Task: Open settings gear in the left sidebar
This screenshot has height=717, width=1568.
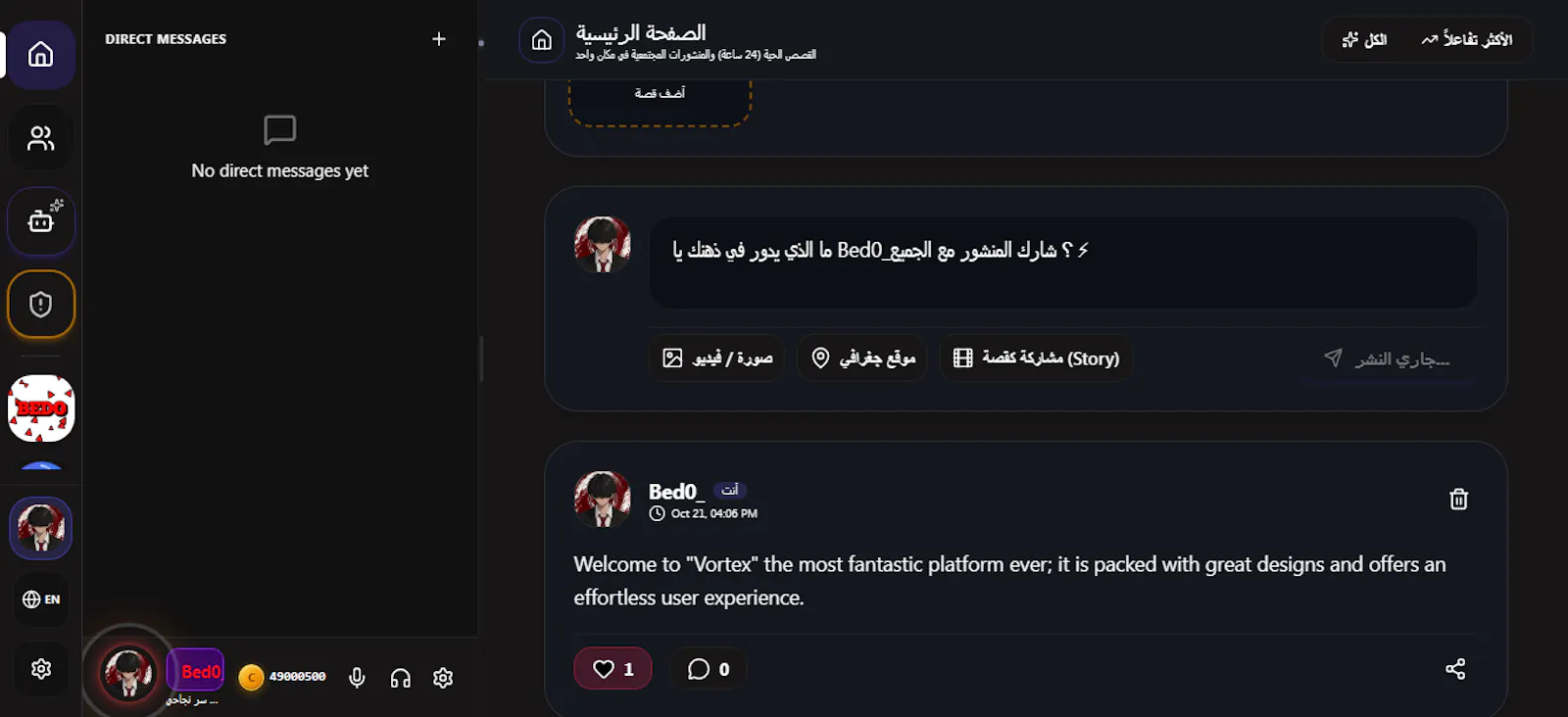Action: pos(41,669)
